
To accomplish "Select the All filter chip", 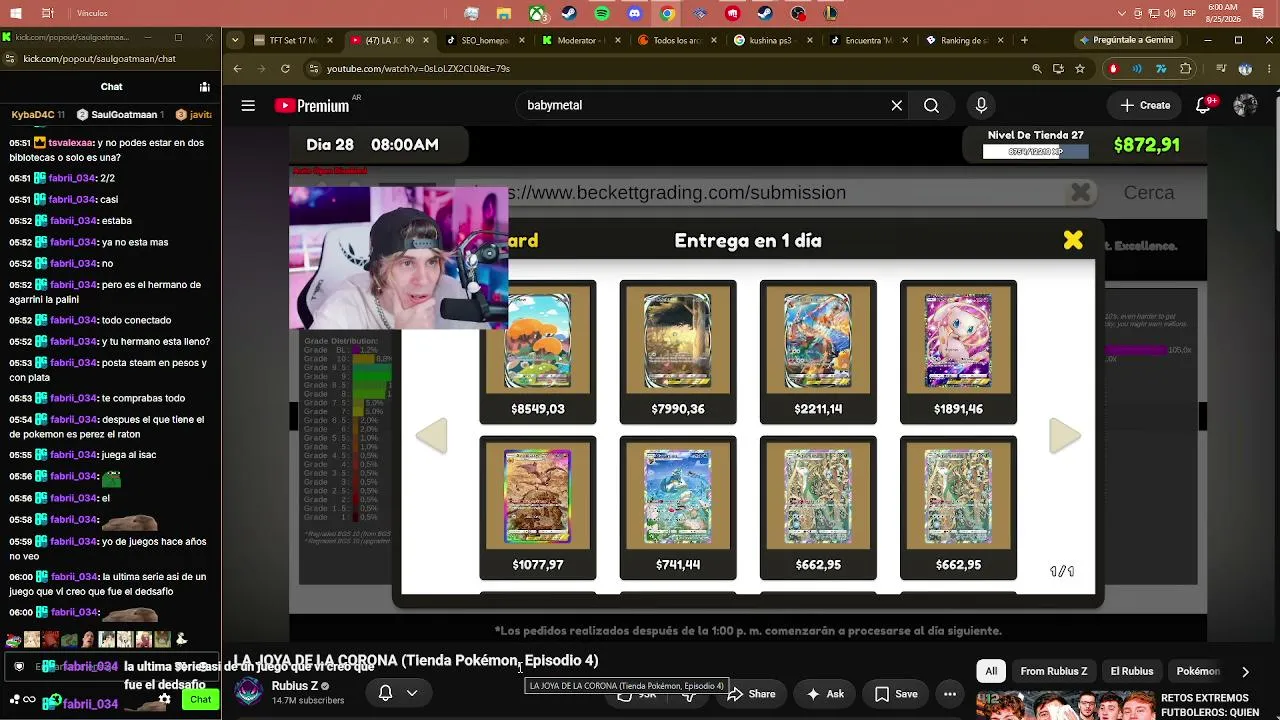I will coord(991,671).
